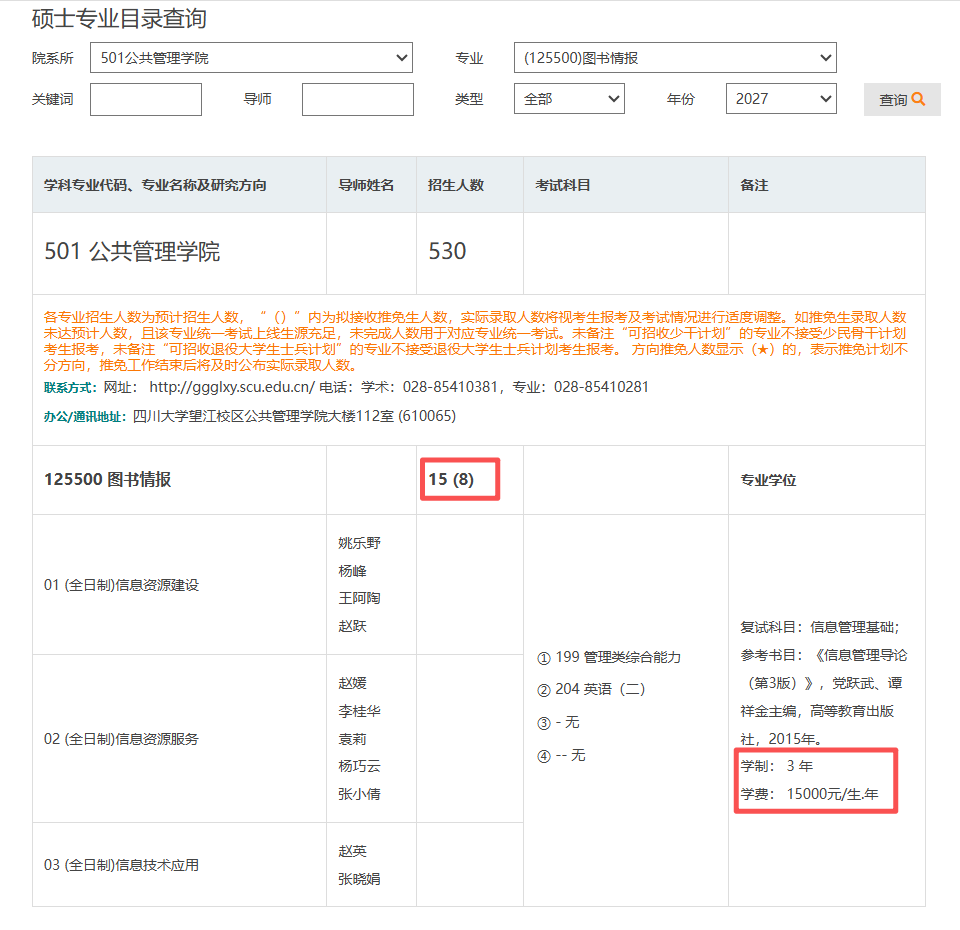
Task: Select direction 03 信息技术应用
Action: pos(121,865)
